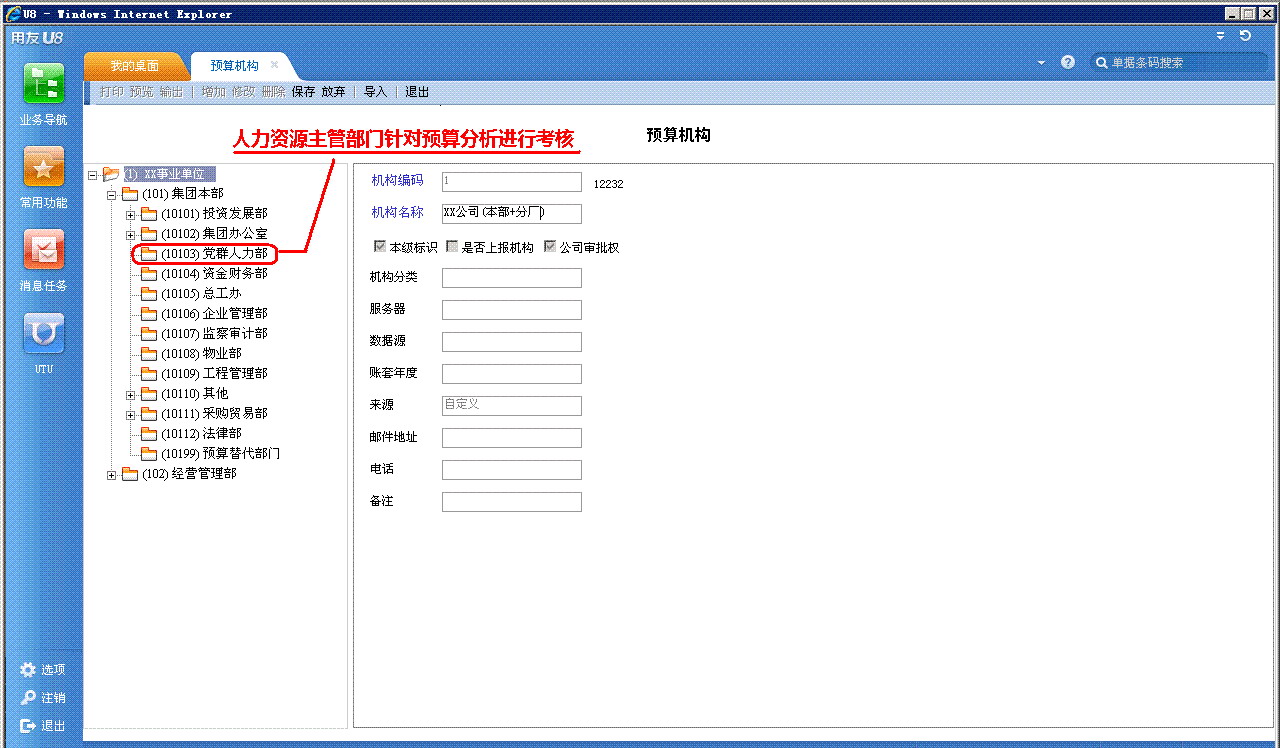The height and width of the screenshot is (748, 1280).
Task: Click the folder icon of (10107) 监察审计部
Action: tap(149, 334)
